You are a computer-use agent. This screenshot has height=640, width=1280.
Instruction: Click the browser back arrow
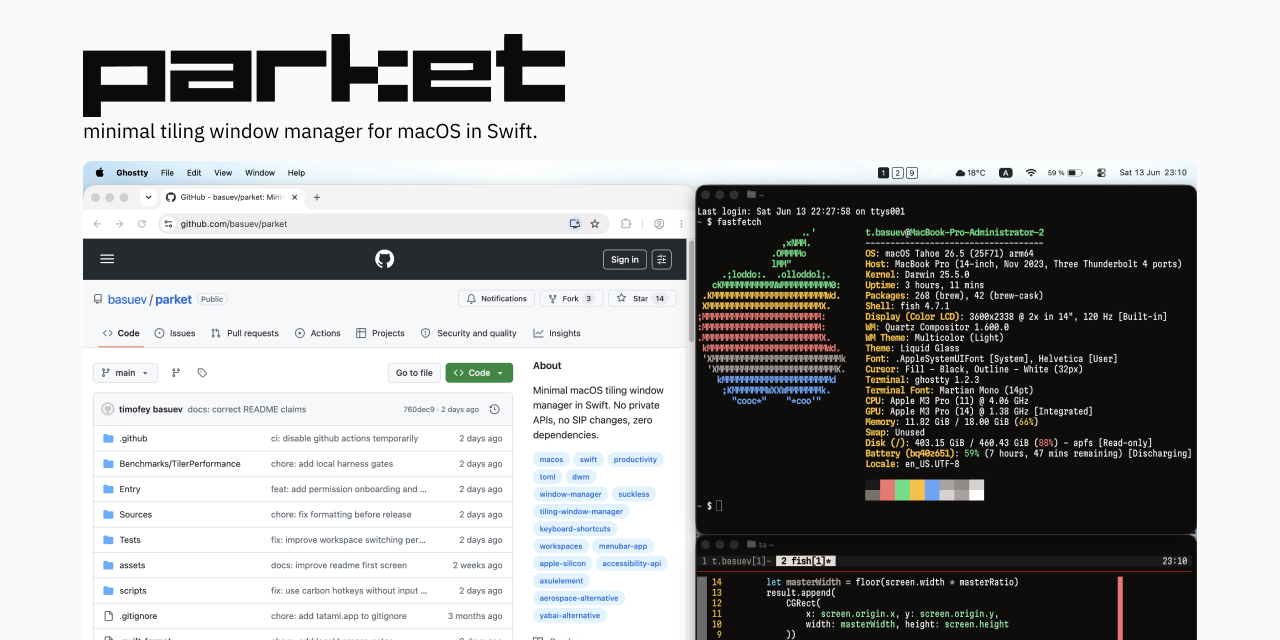(x=97, y=224)
